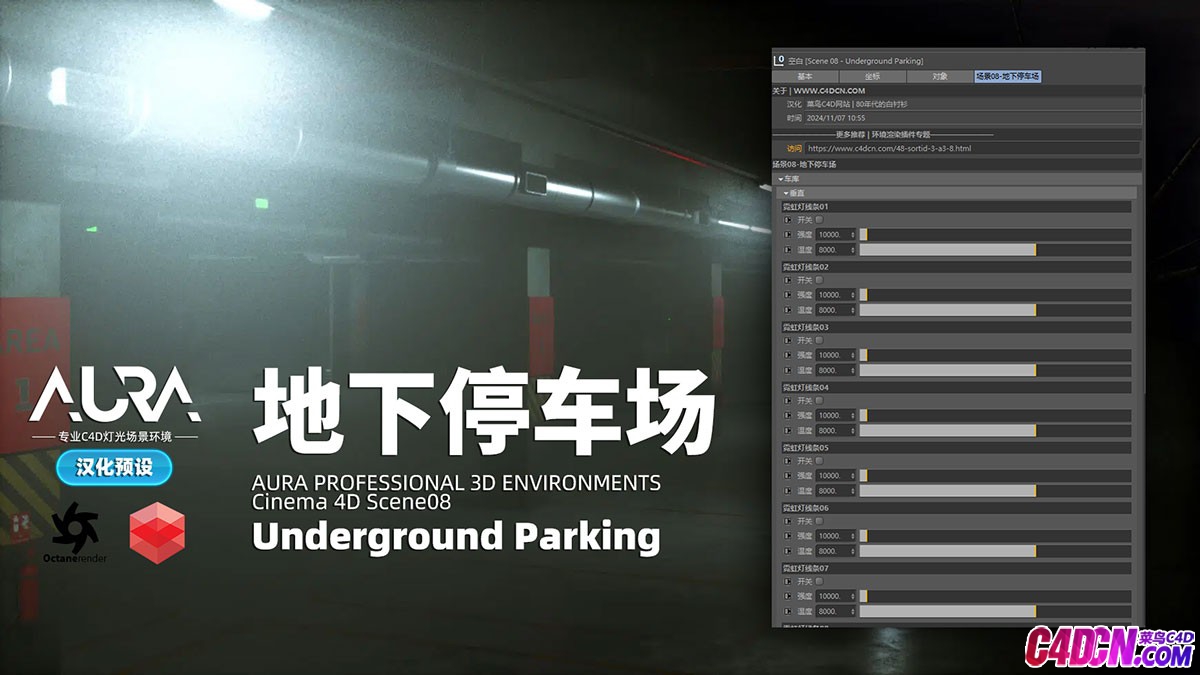Viewport: 1200px width, 675px height.
Task: Collapse the 车库 group
Action: 781,179
